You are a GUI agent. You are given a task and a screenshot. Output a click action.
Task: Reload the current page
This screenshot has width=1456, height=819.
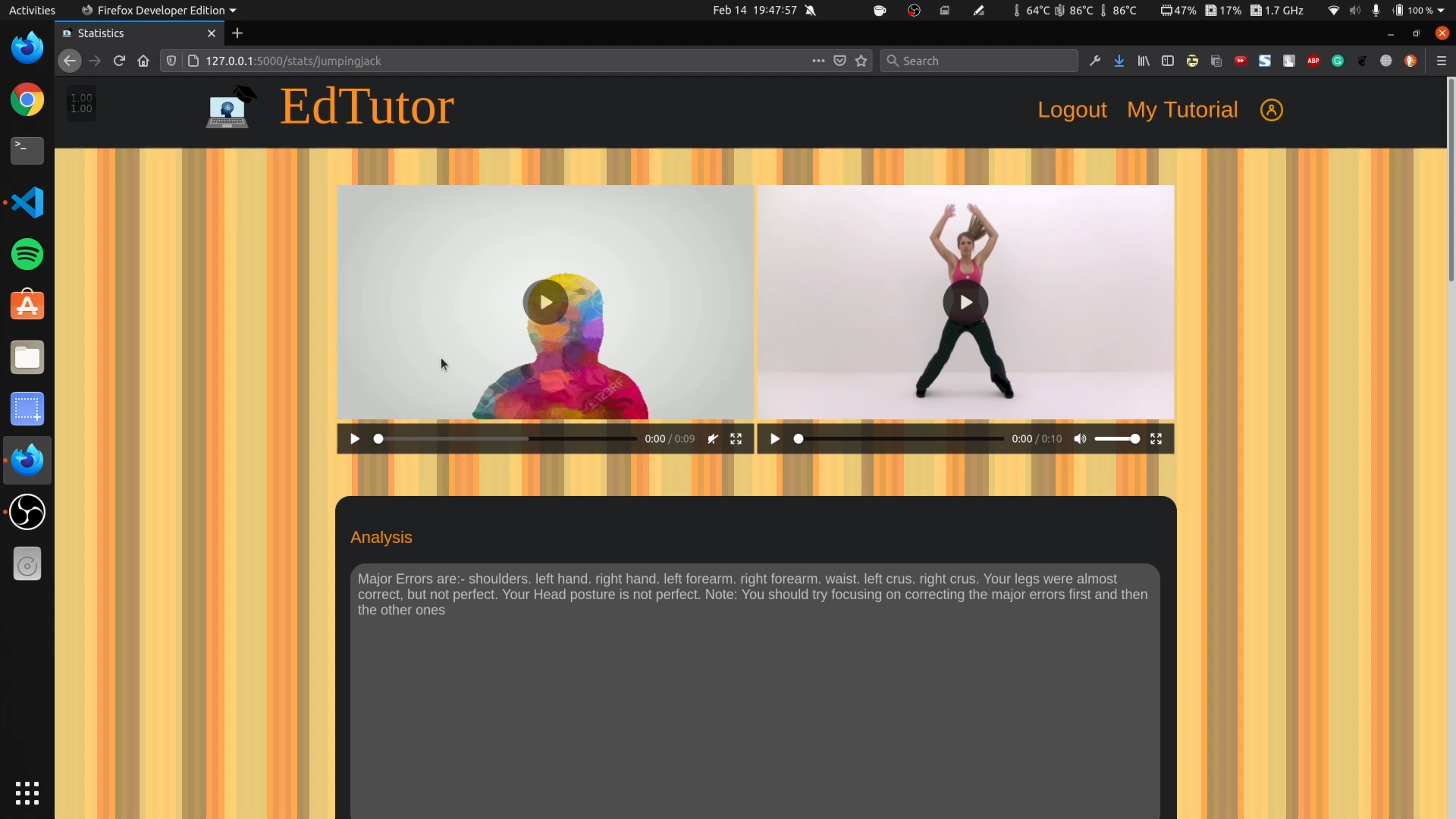[119, 61]
